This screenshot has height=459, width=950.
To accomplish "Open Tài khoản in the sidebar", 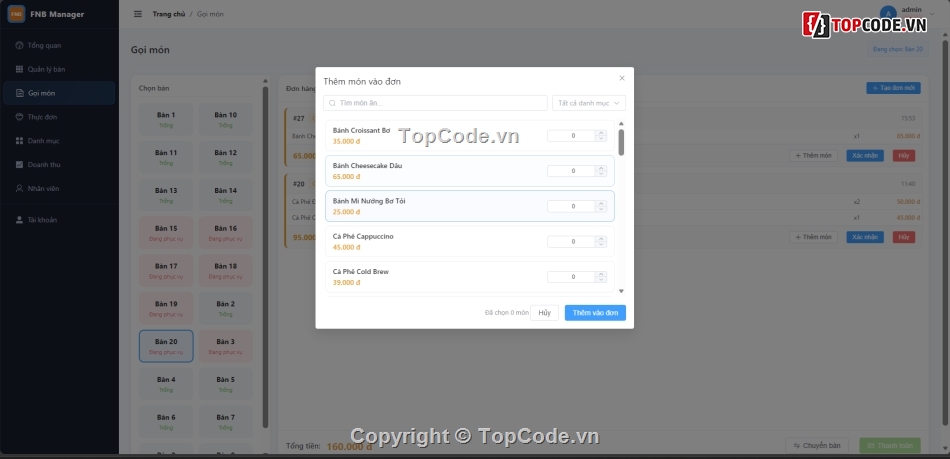I will tap(40, 219).
